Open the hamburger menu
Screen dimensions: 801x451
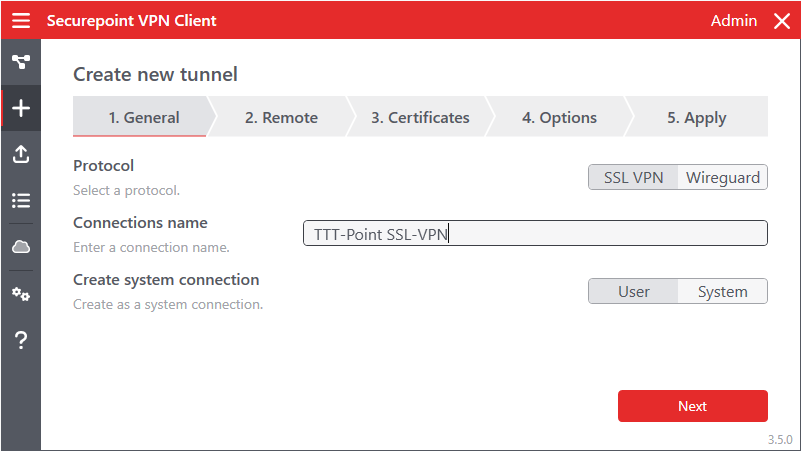(21, 21)
